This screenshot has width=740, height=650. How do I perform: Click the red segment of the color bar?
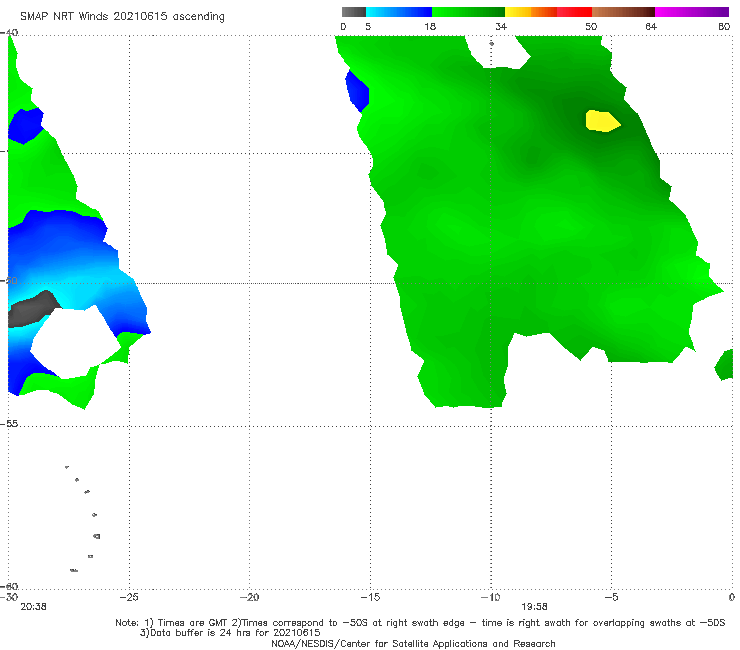tap(574, 12)
